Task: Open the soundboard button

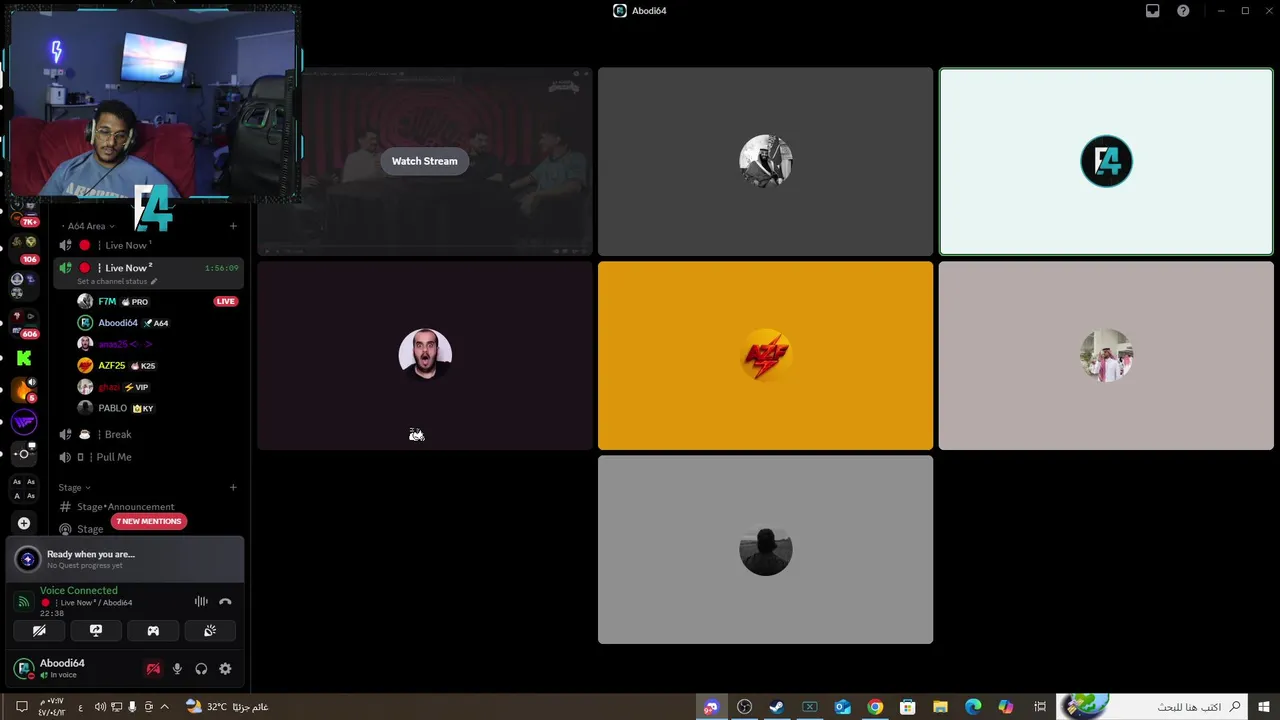Action: click(210, 631)
